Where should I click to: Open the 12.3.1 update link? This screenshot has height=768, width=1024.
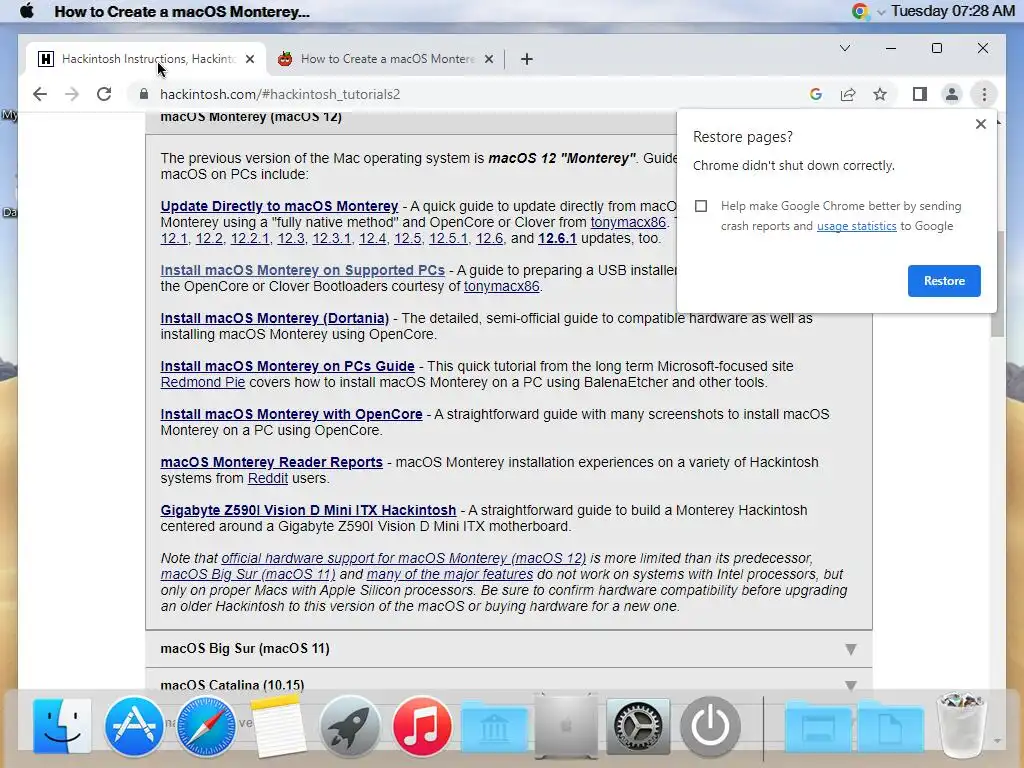tap(331, 238)
